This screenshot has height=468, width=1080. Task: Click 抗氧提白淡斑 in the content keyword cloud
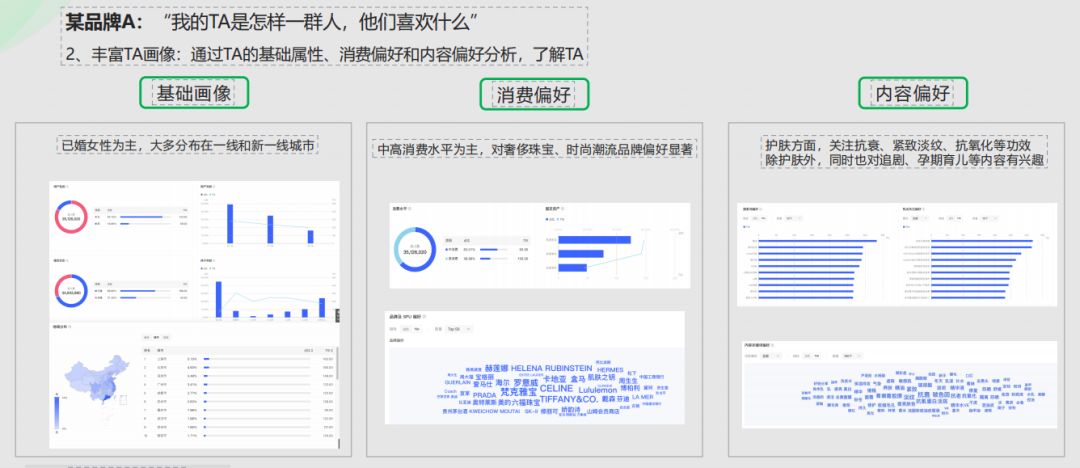(932, 401)
